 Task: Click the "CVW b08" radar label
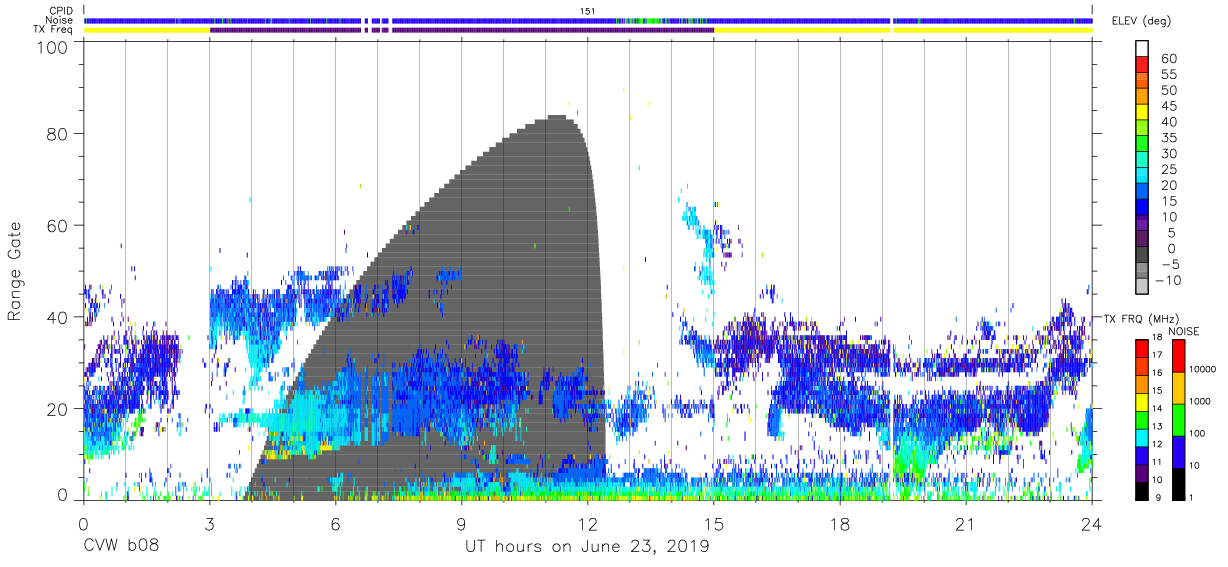pos(122,547)
